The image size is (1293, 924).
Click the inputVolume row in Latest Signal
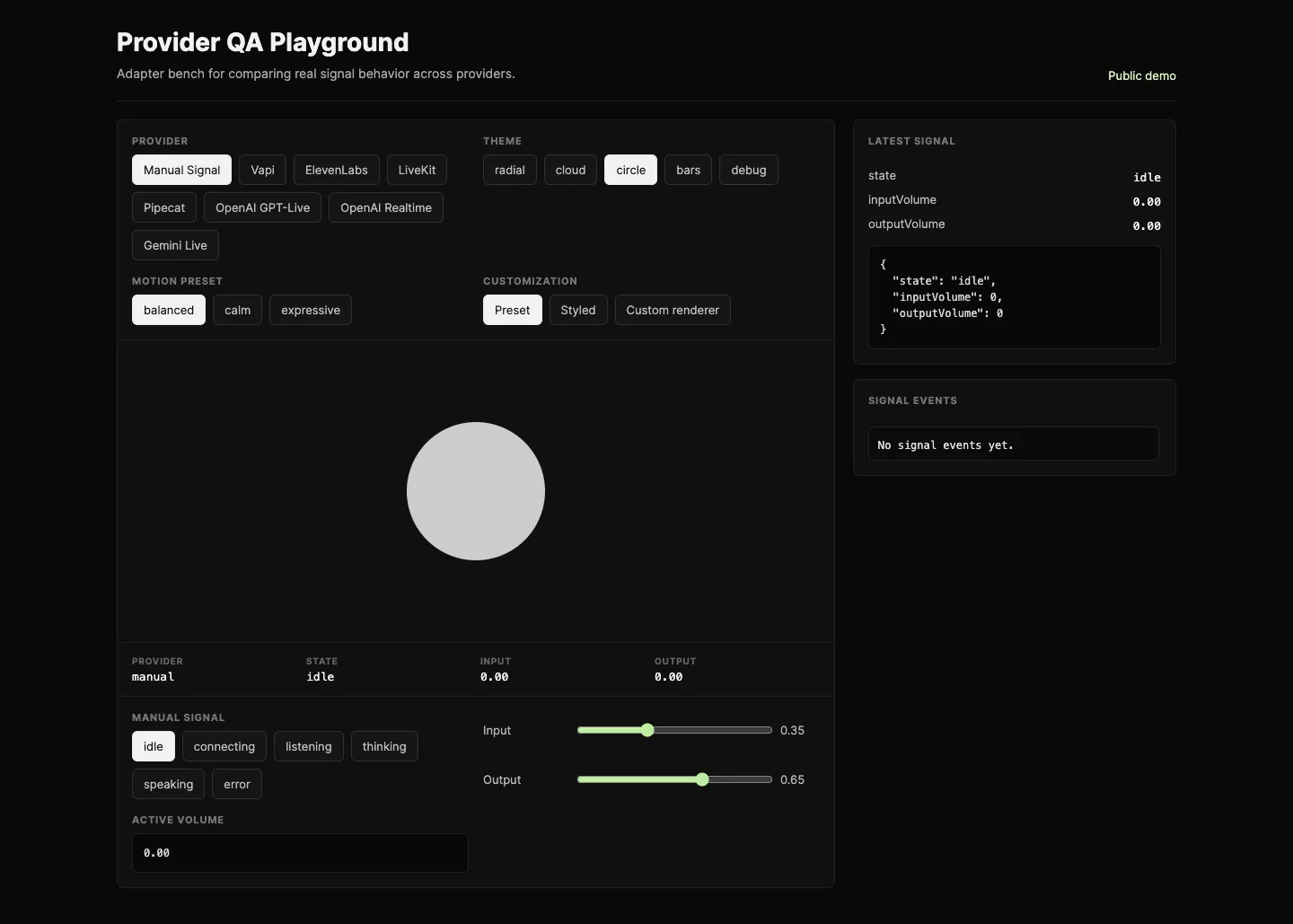pos(1015,200)
